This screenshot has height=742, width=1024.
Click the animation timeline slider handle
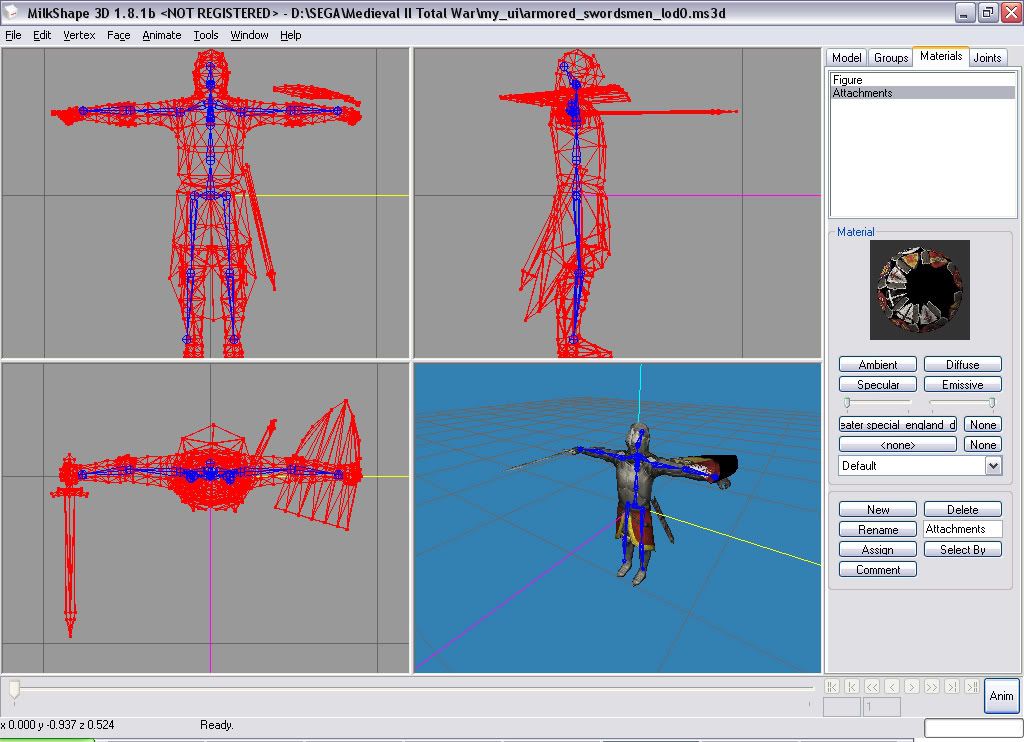point(14,689)
